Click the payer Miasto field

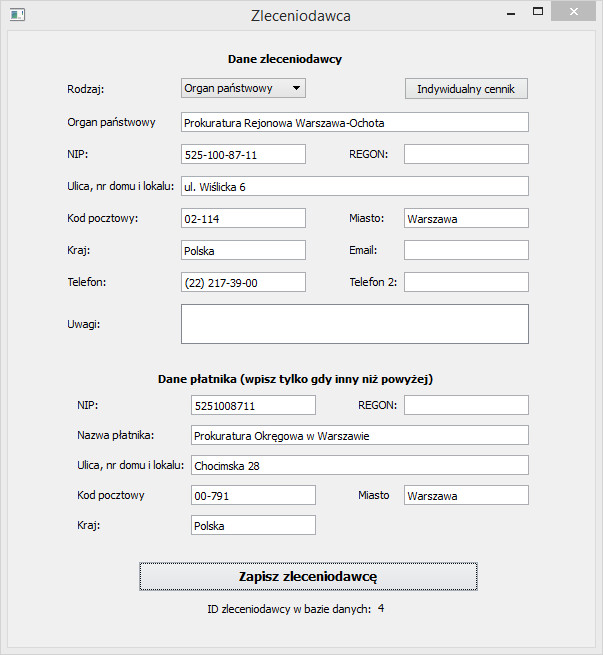tap(466, 495)
